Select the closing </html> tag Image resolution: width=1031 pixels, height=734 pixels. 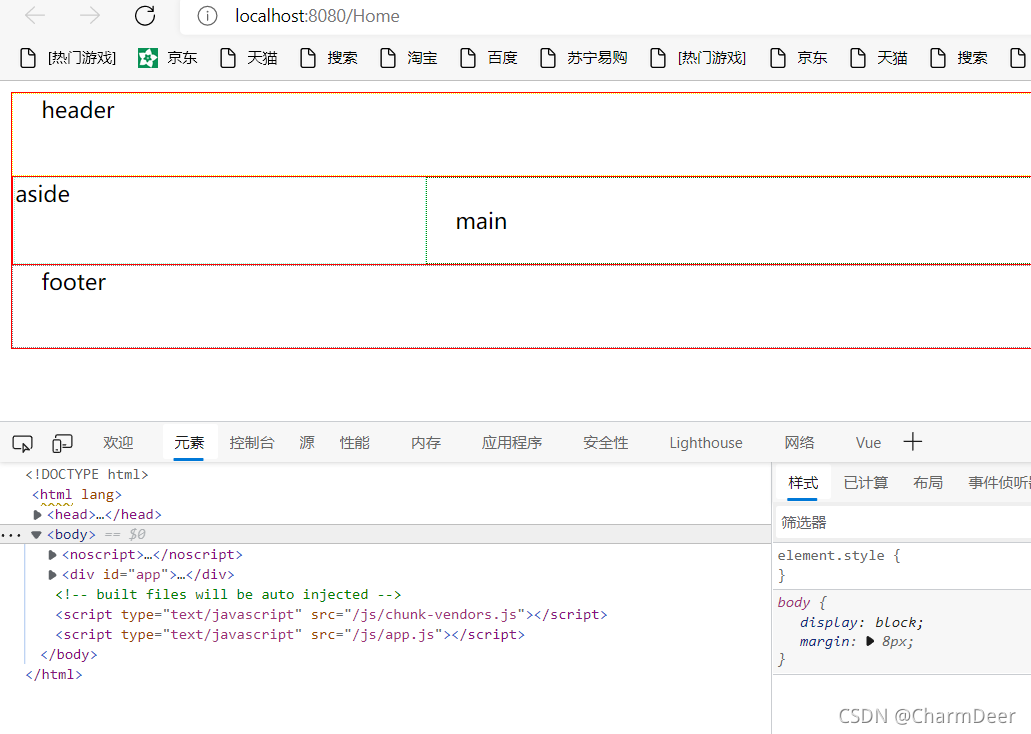pos(54,675)
